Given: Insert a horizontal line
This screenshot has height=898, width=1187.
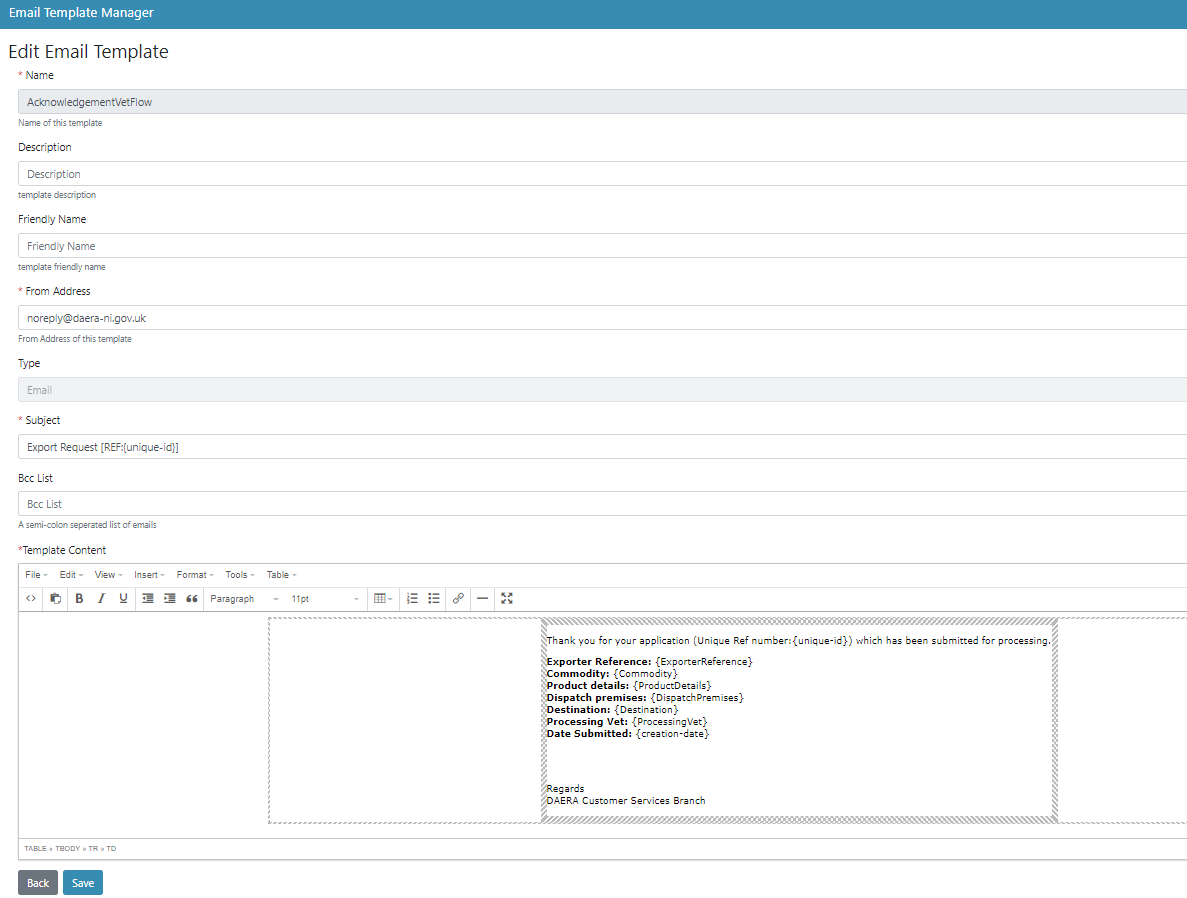Looking at the screenshot, I should point(482,598).
